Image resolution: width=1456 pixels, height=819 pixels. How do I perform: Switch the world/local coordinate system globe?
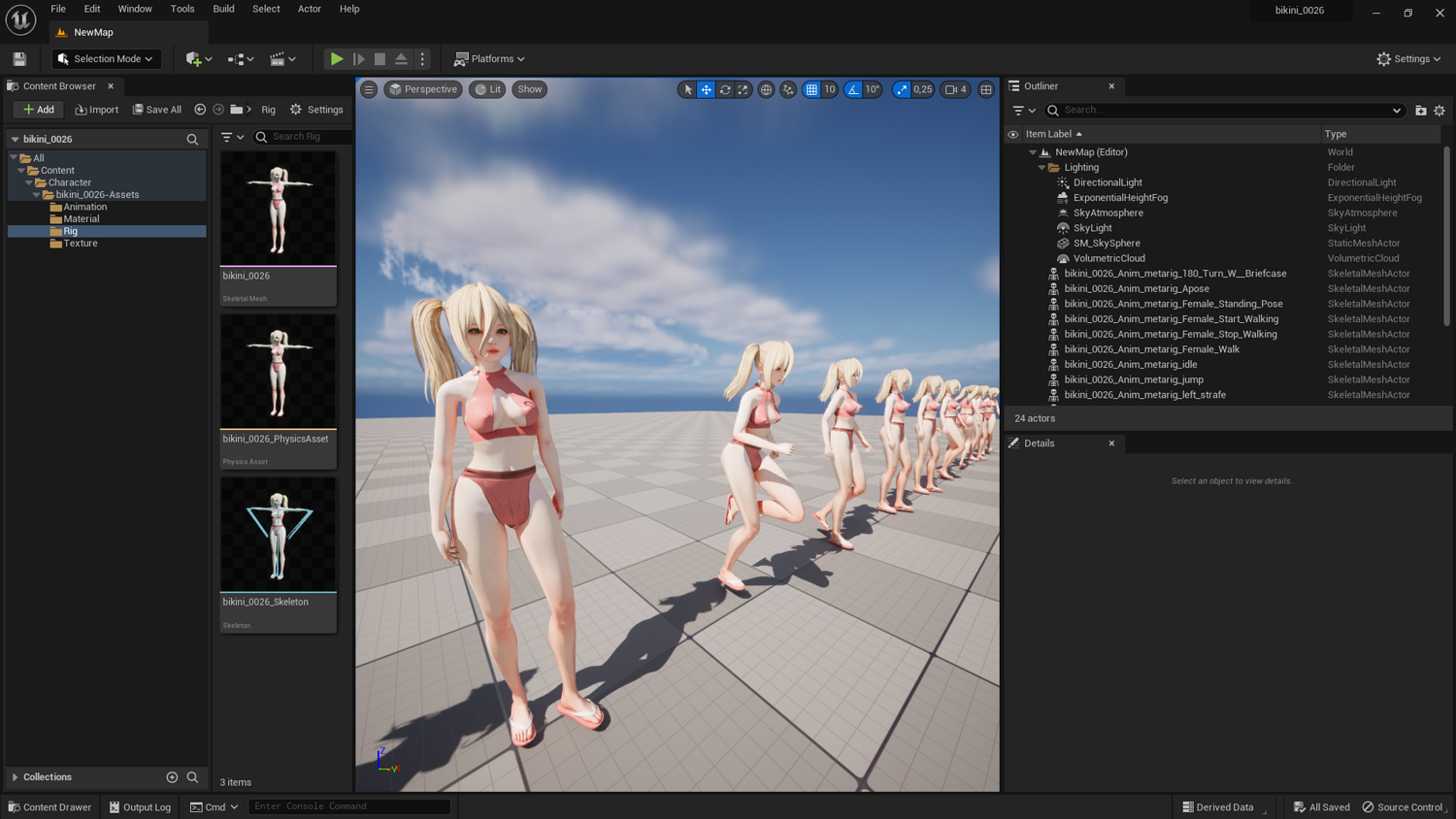point(766,89)
